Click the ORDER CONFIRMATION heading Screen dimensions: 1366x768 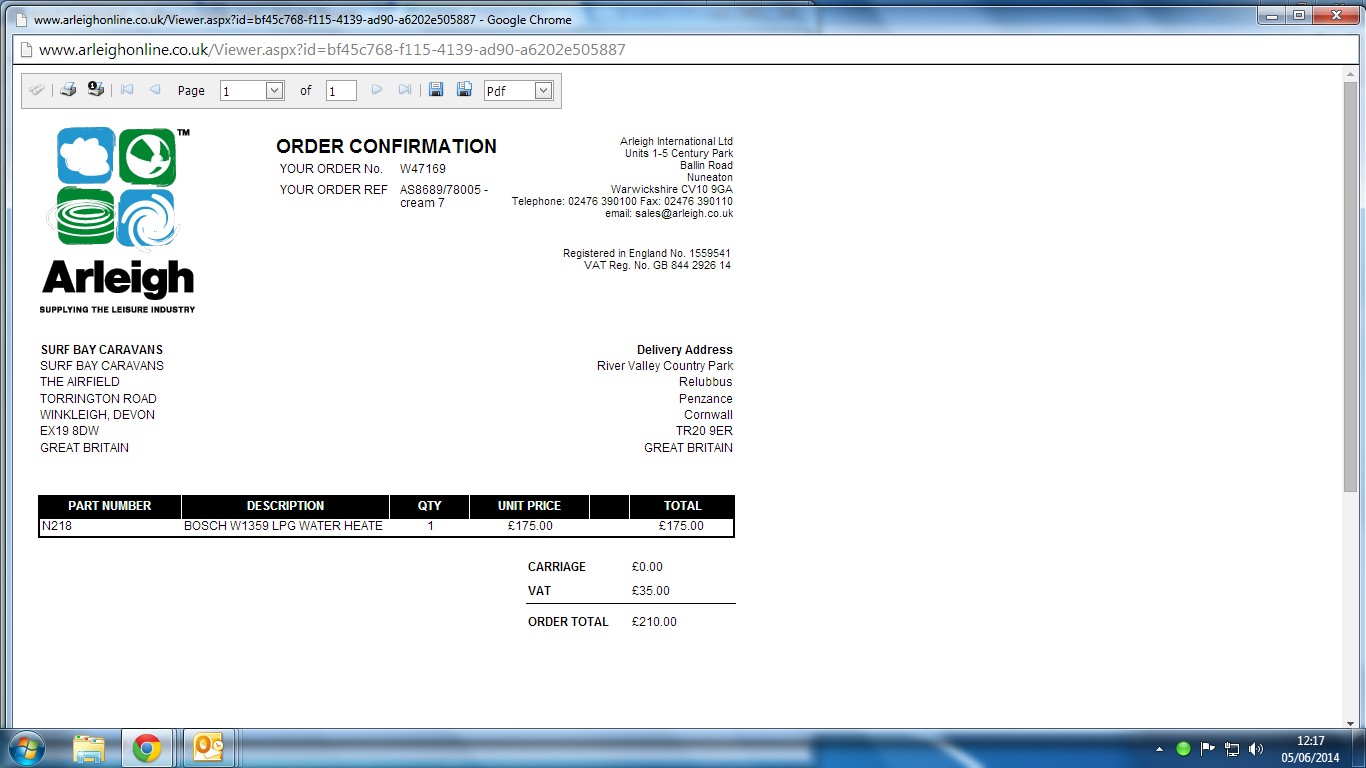point(387,146)
